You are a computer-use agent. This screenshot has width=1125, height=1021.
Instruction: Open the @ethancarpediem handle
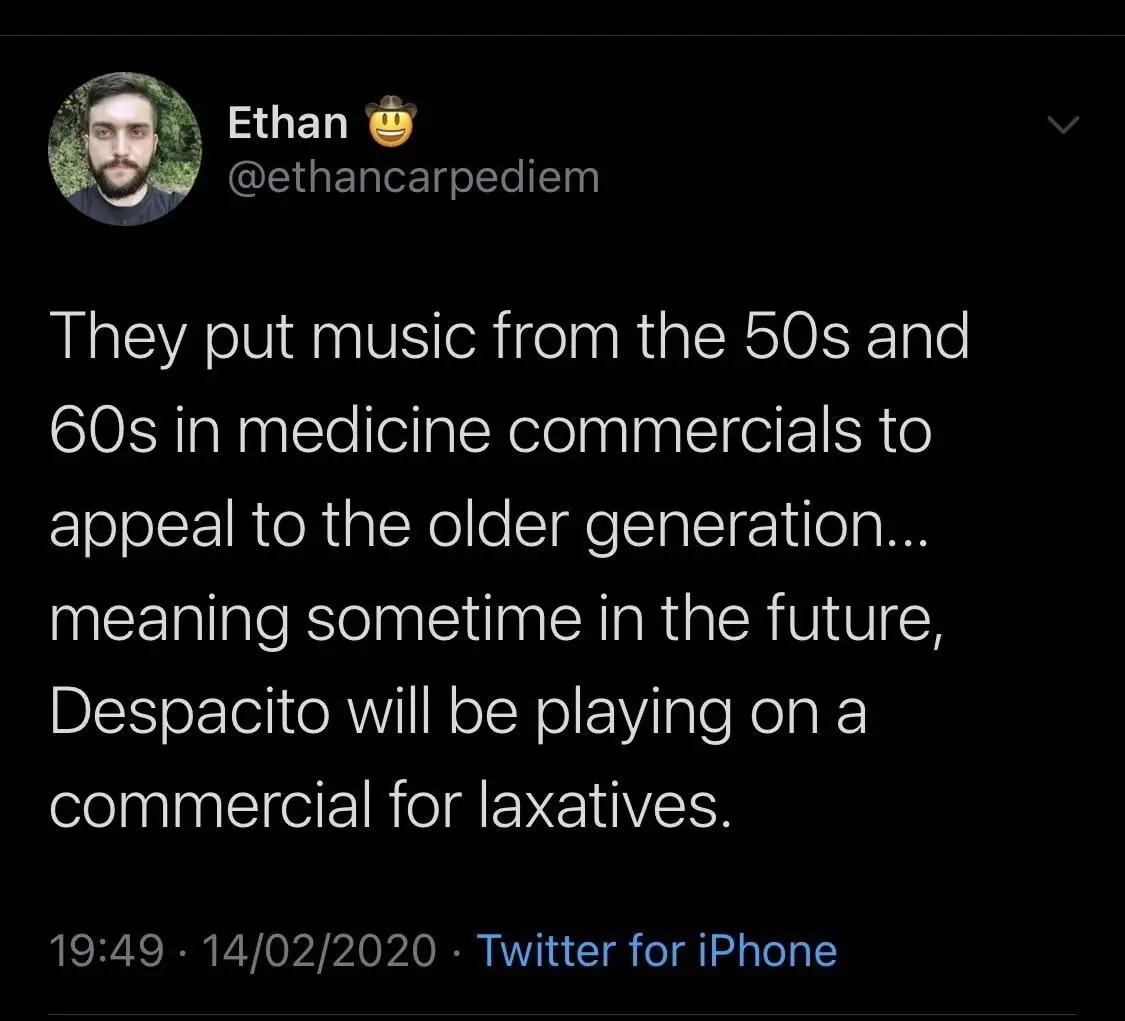pos(413,177)
